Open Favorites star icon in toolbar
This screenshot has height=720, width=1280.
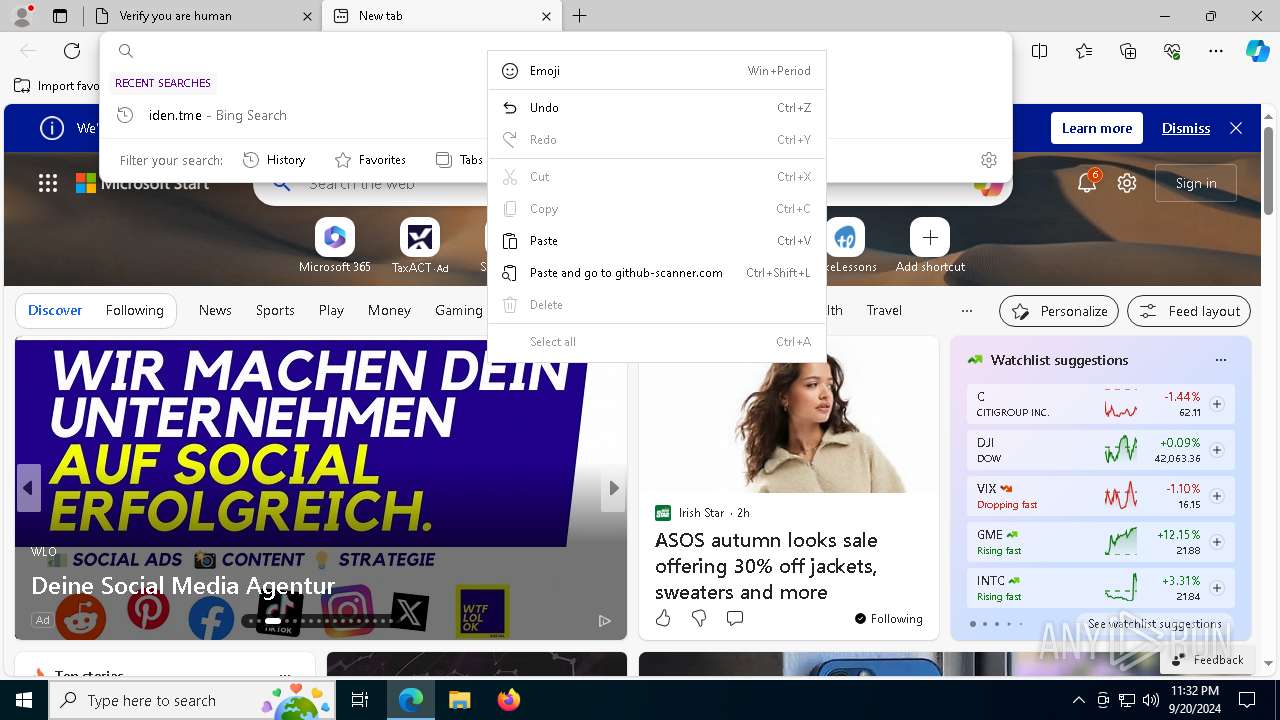coord(1084,51)
